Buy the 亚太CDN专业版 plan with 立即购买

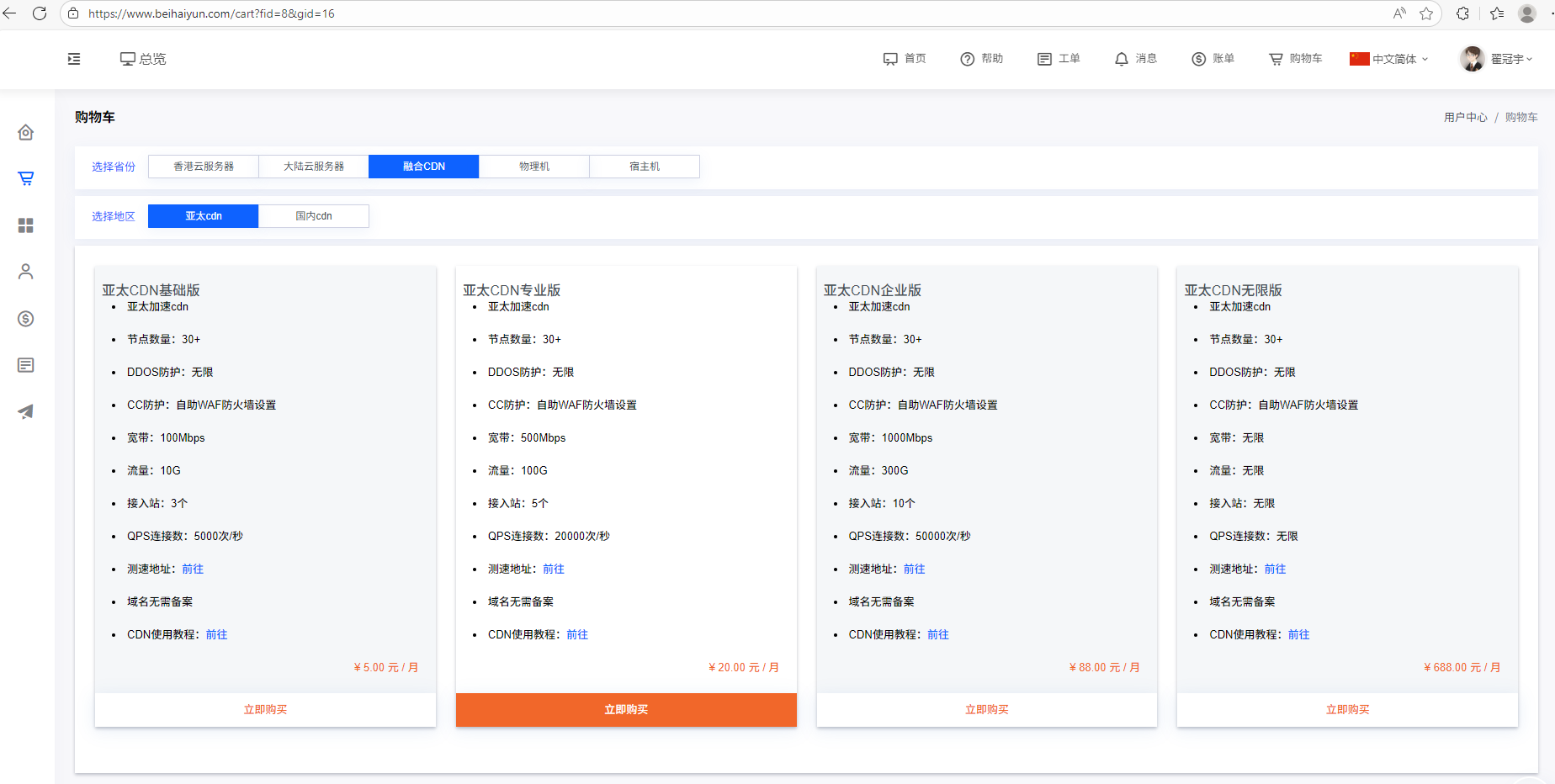(x=626, y=710)
